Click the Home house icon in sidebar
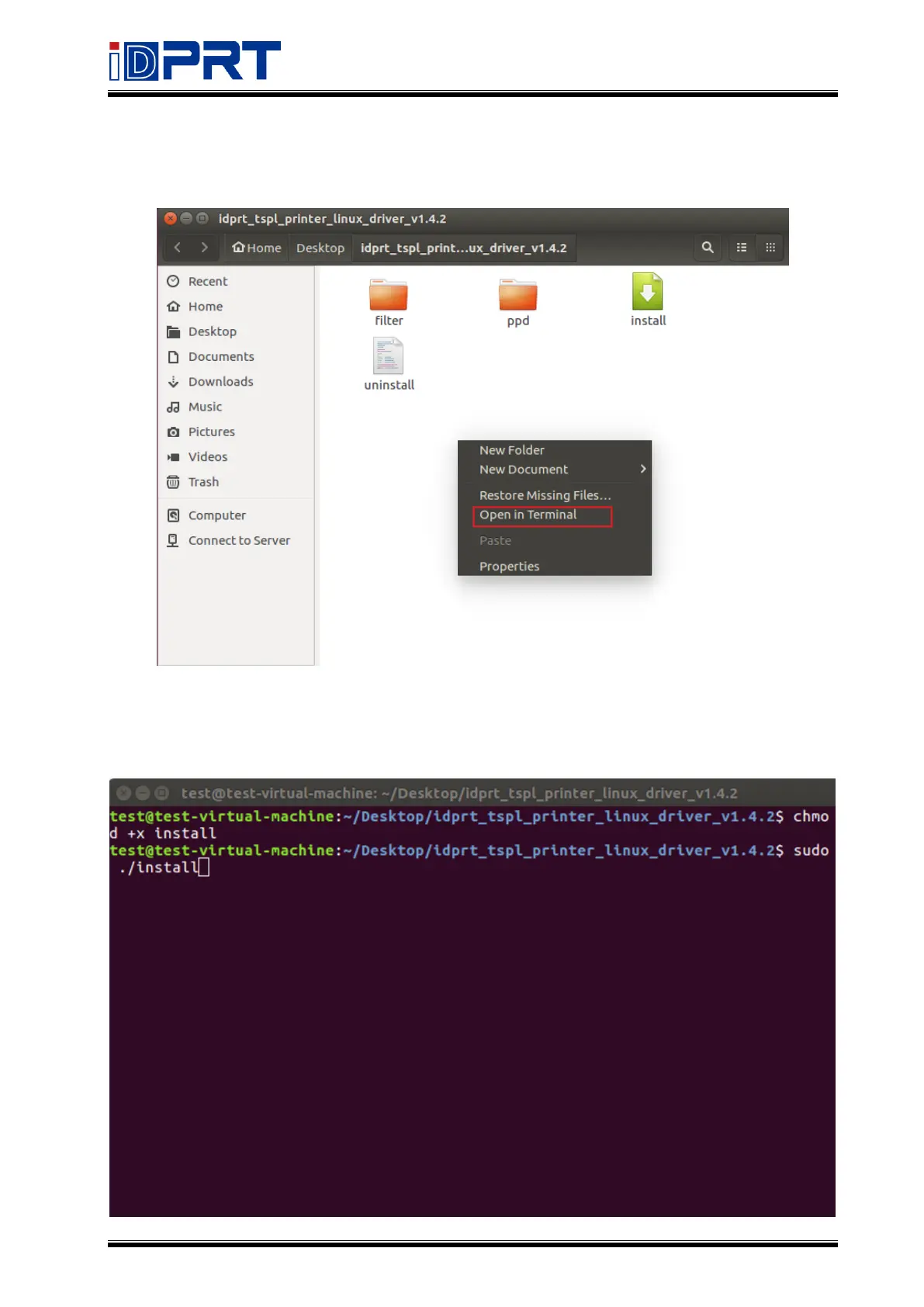Screen dimensions: 924x1307 tap(173, 307)
